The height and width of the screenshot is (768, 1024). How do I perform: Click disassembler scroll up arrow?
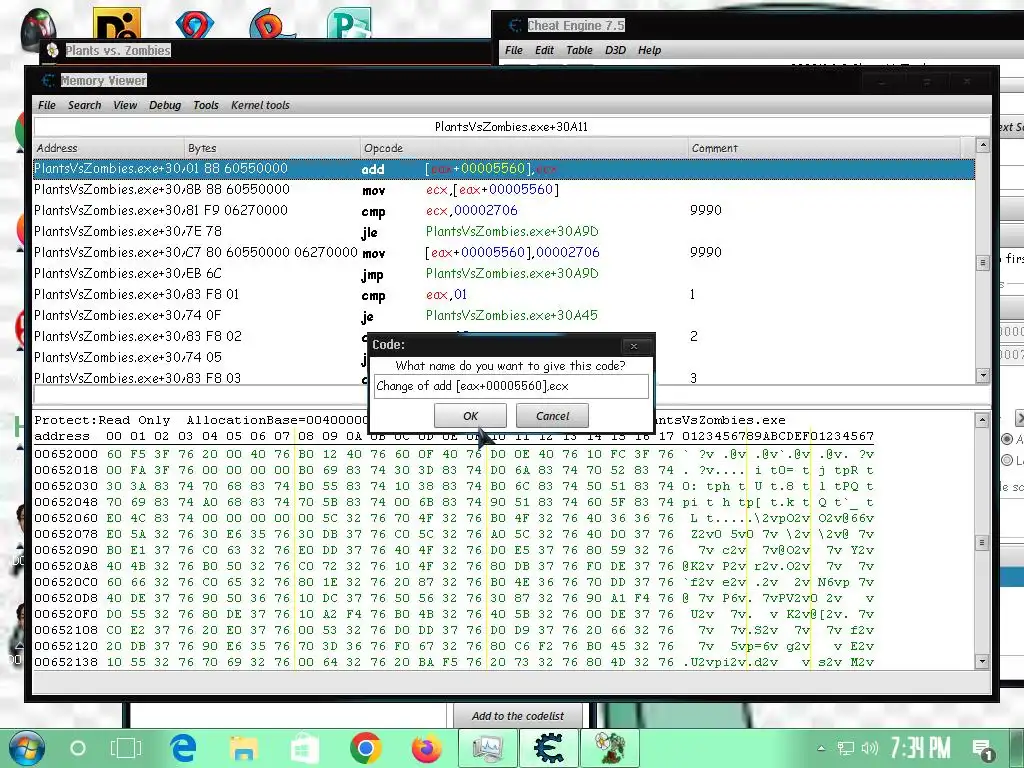982,146
